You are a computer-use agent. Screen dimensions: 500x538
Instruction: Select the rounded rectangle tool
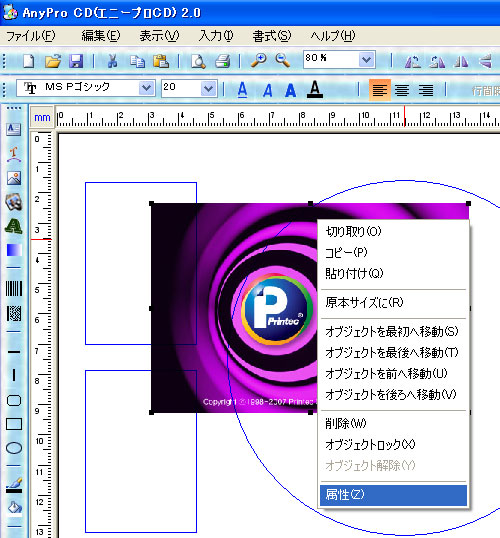pyautogui.click(x=14, y=400)
